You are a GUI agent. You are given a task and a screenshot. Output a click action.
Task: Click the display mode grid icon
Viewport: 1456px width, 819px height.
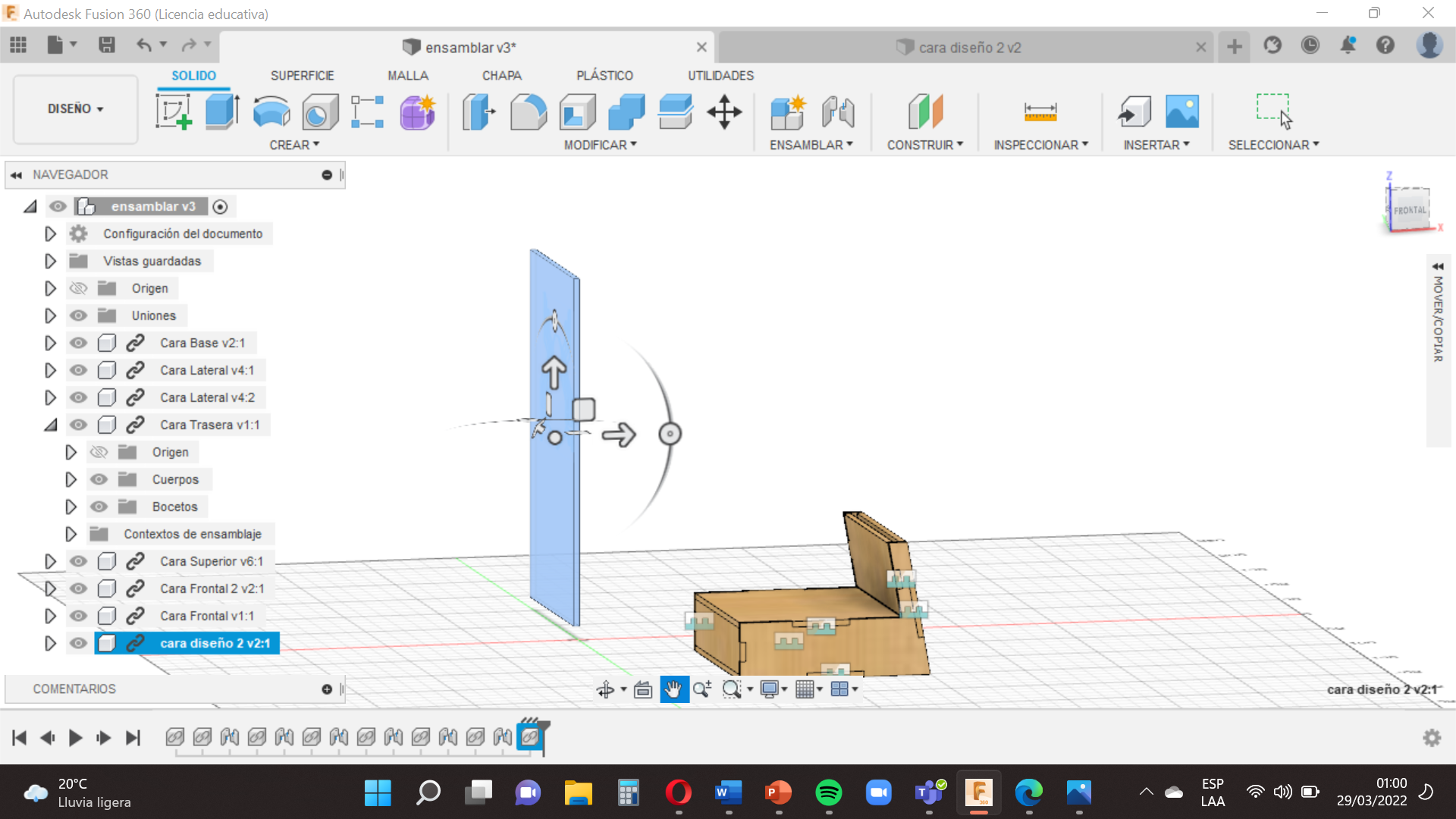pos(807,689)
